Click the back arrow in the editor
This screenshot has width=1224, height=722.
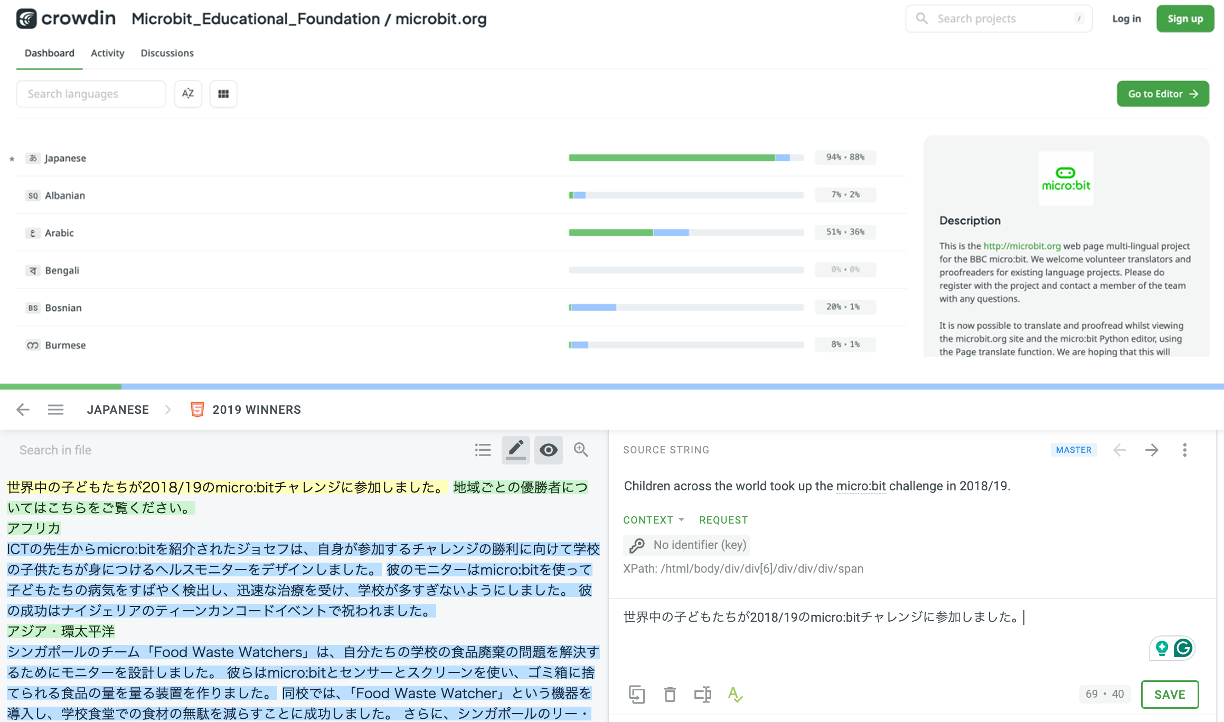pyautogui.click(x=23, y=410)
